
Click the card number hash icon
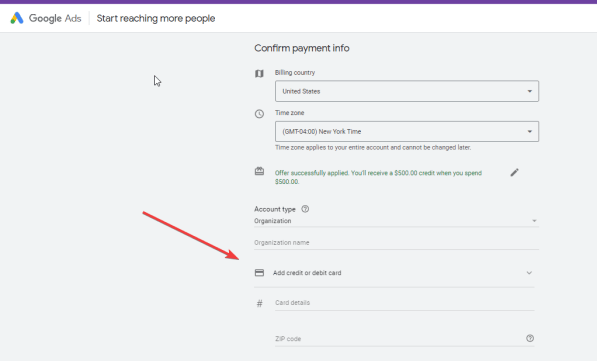click(259, 303)
